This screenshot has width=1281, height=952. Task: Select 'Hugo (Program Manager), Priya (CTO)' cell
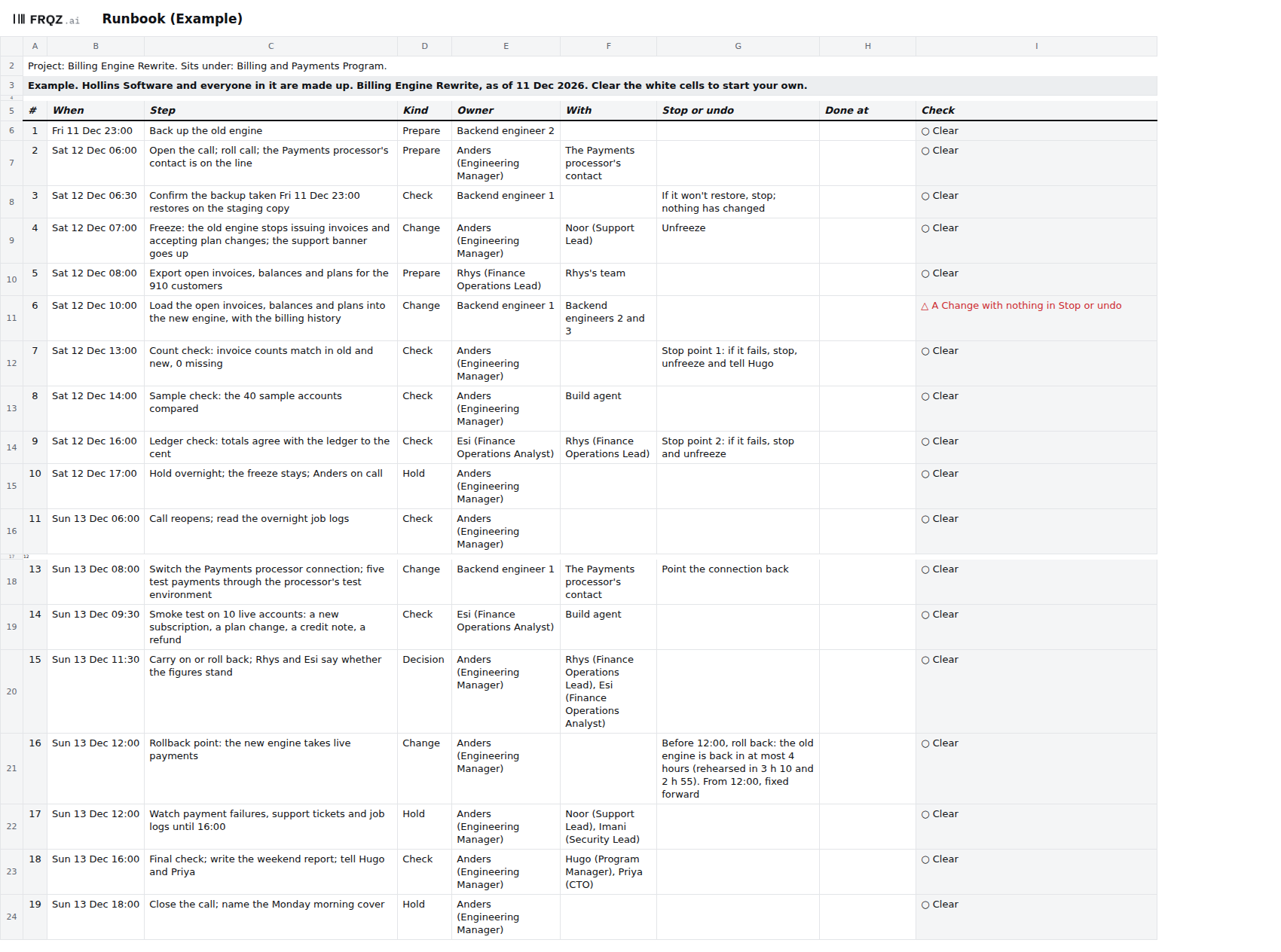(x=608, y=871)
